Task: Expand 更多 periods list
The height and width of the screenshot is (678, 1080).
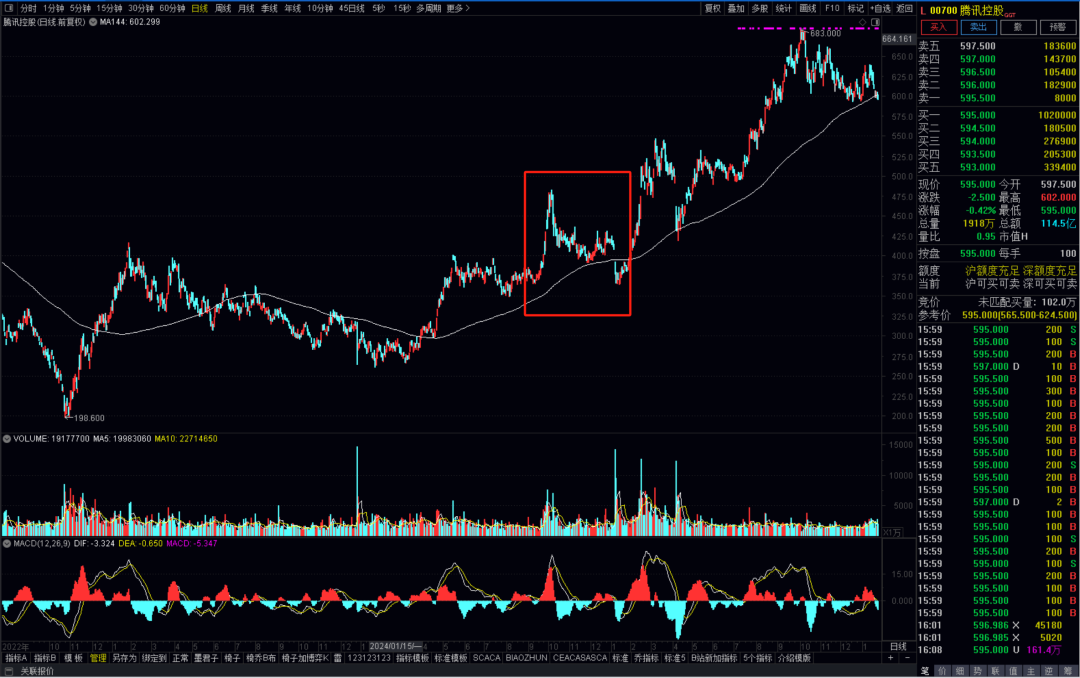Action: click(x=457, y=8)
